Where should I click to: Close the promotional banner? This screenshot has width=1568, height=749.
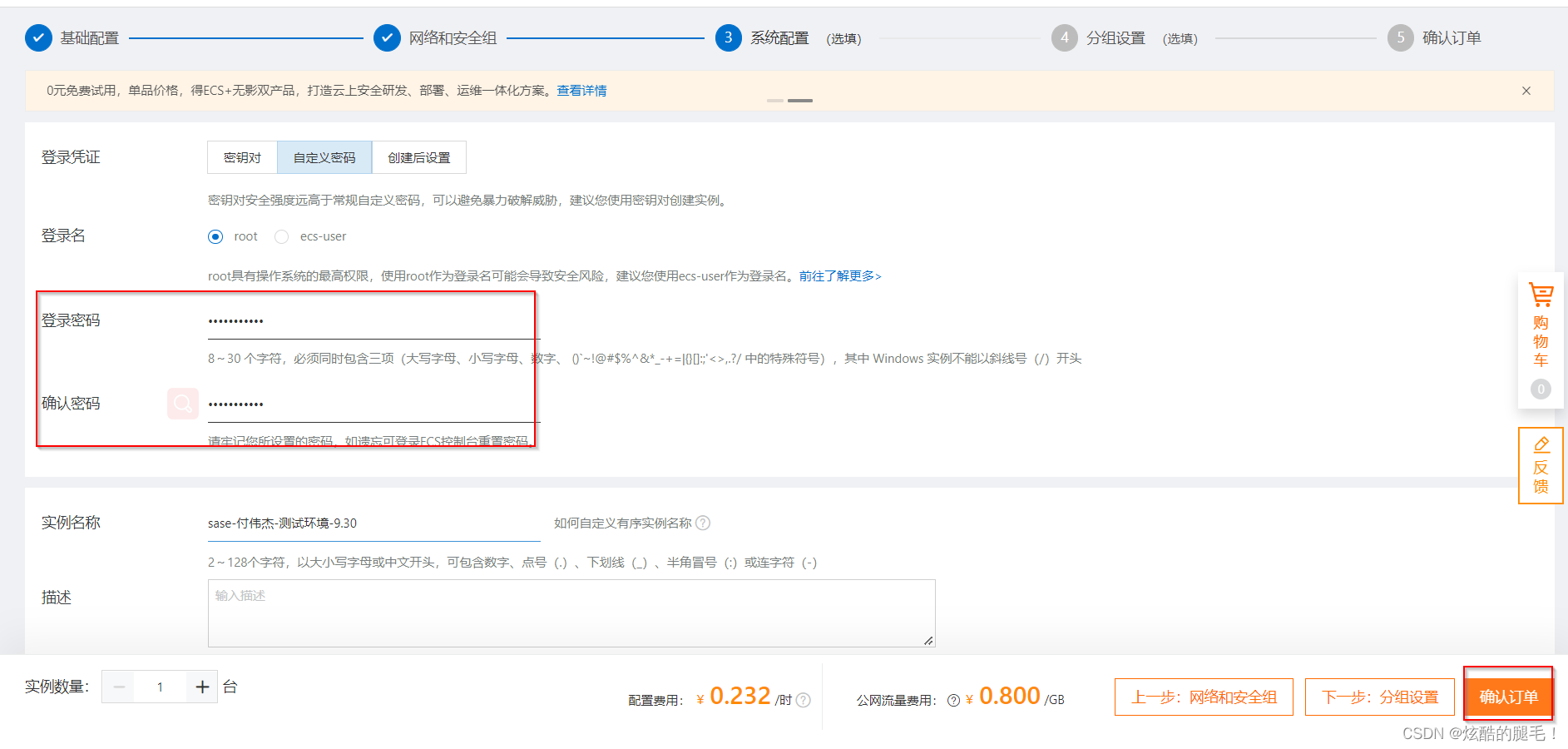(1526, 91)
